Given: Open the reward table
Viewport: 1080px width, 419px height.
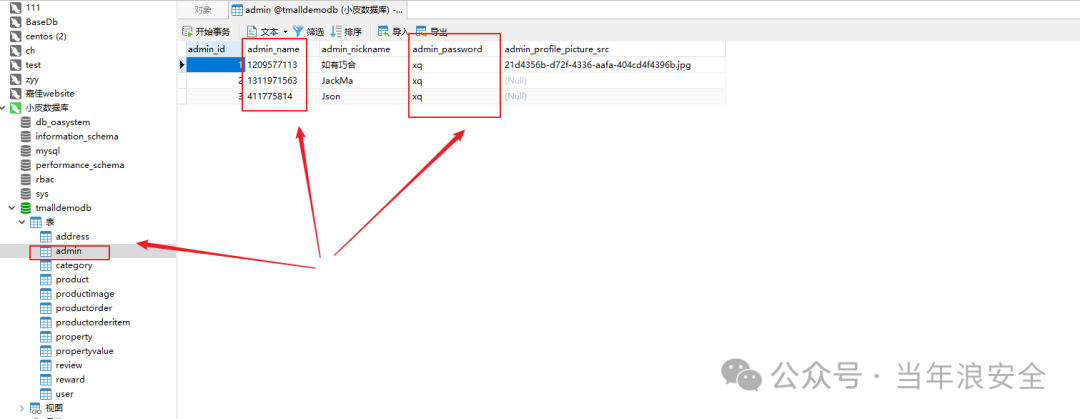Looking at the screenshot, I should click(70, 380).
